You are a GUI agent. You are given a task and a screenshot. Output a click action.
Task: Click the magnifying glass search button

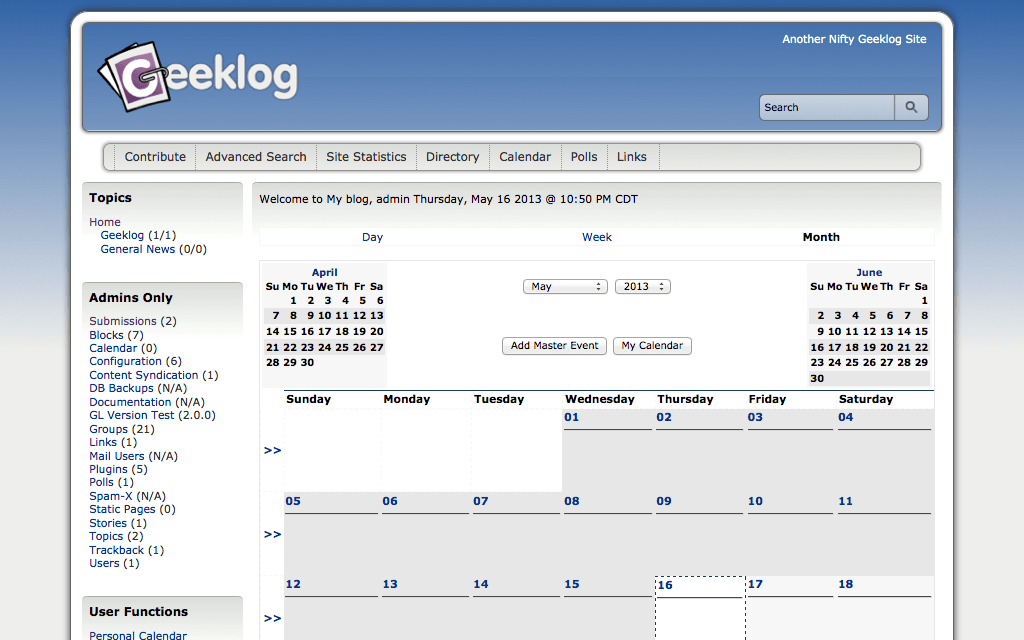[x=911, y=107]
